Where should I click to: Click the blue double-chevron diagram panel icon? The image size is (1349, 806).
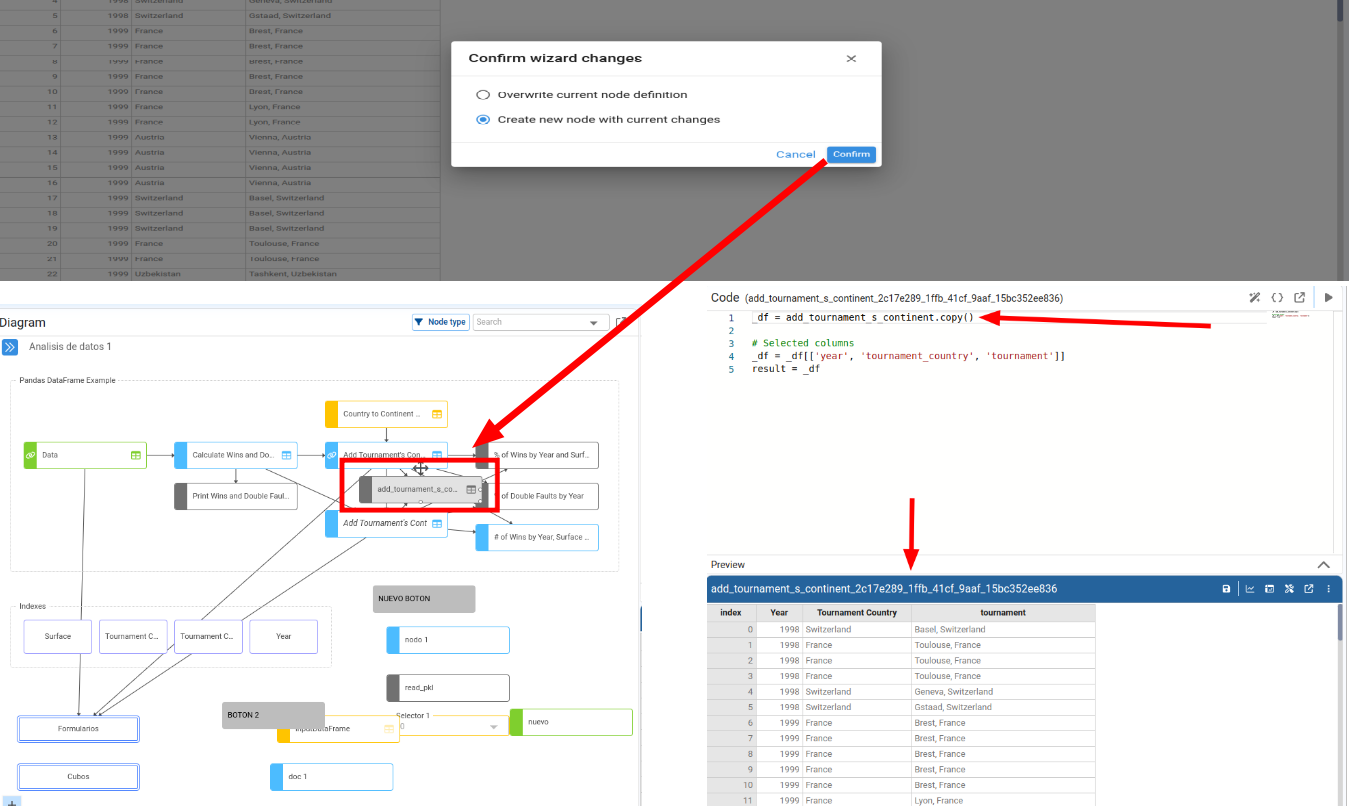click(x=9, y=347)
